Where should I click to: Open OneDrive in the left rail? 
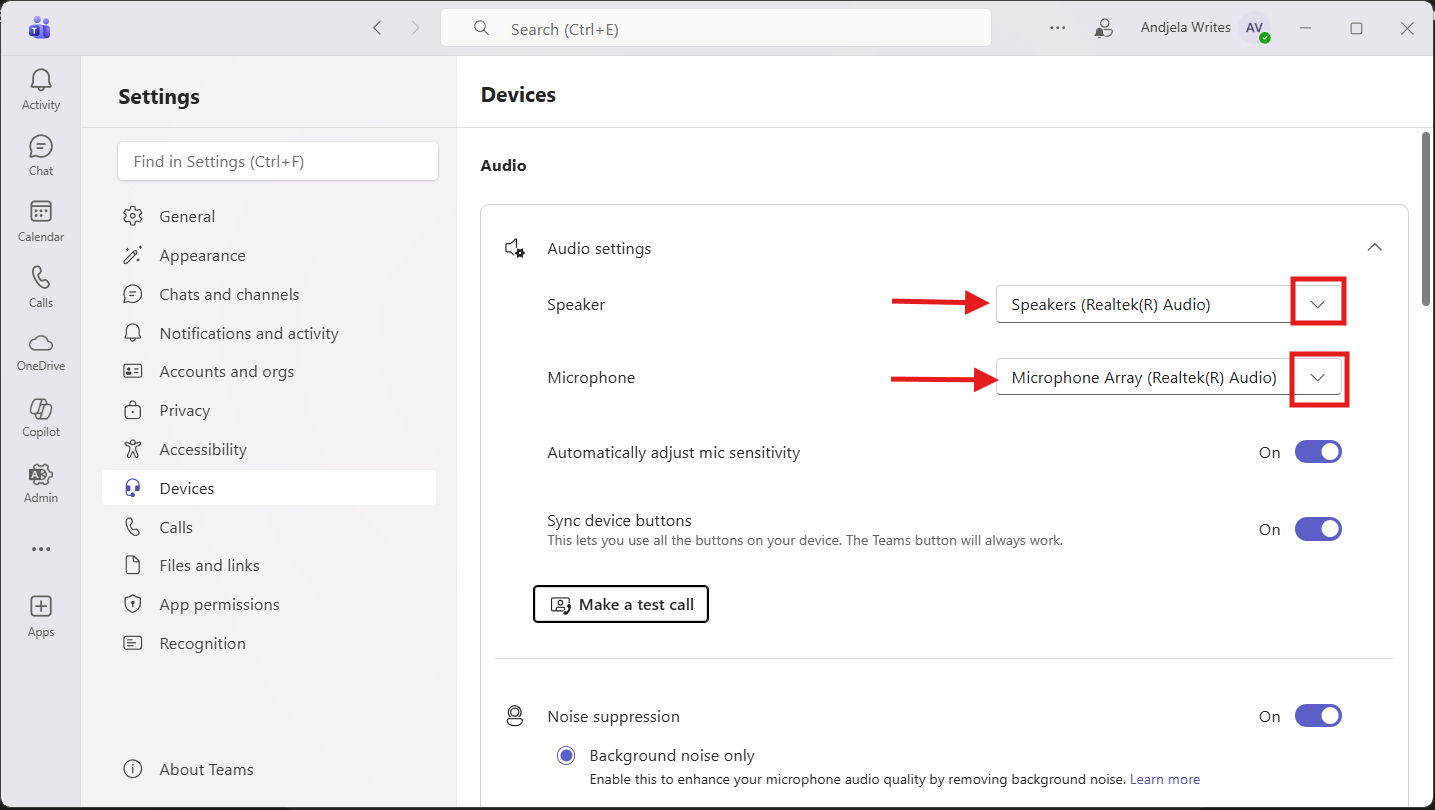pyautogui.click(x=41, y=351)
